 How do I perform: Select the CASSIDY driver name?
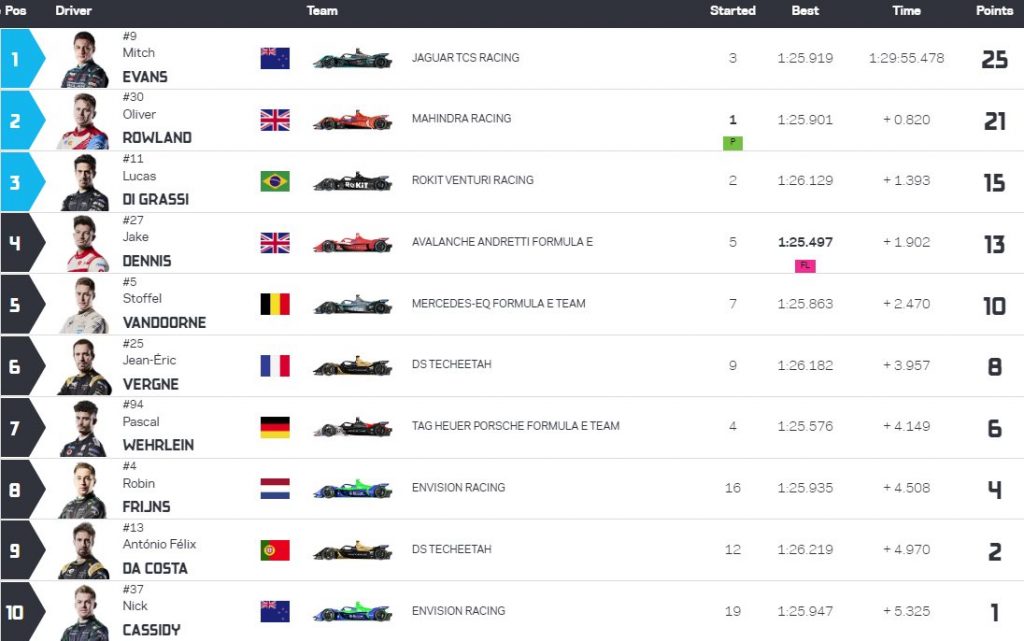pyautogui.click(x=152, y=631)
